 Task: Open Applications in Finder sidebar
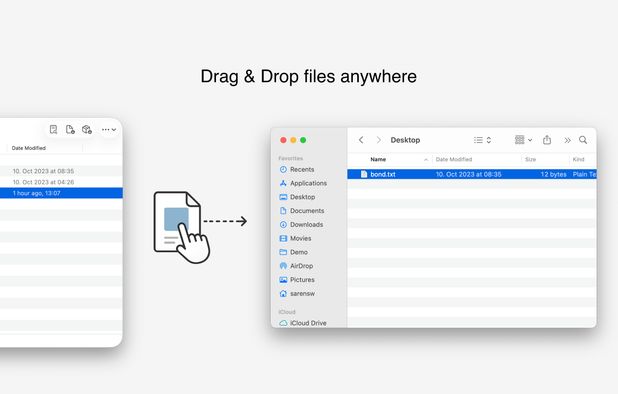(303, 183)
